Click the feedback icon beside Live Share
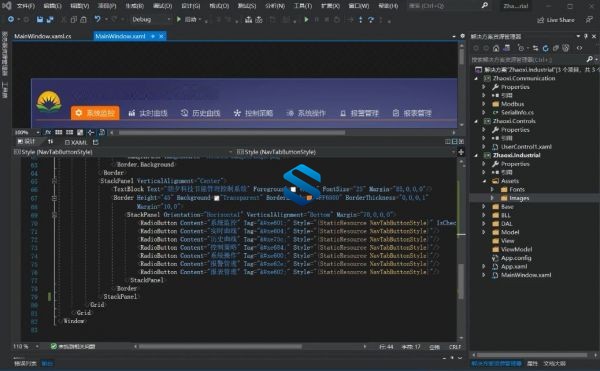The image size is (600, 371). pos(589,20)
